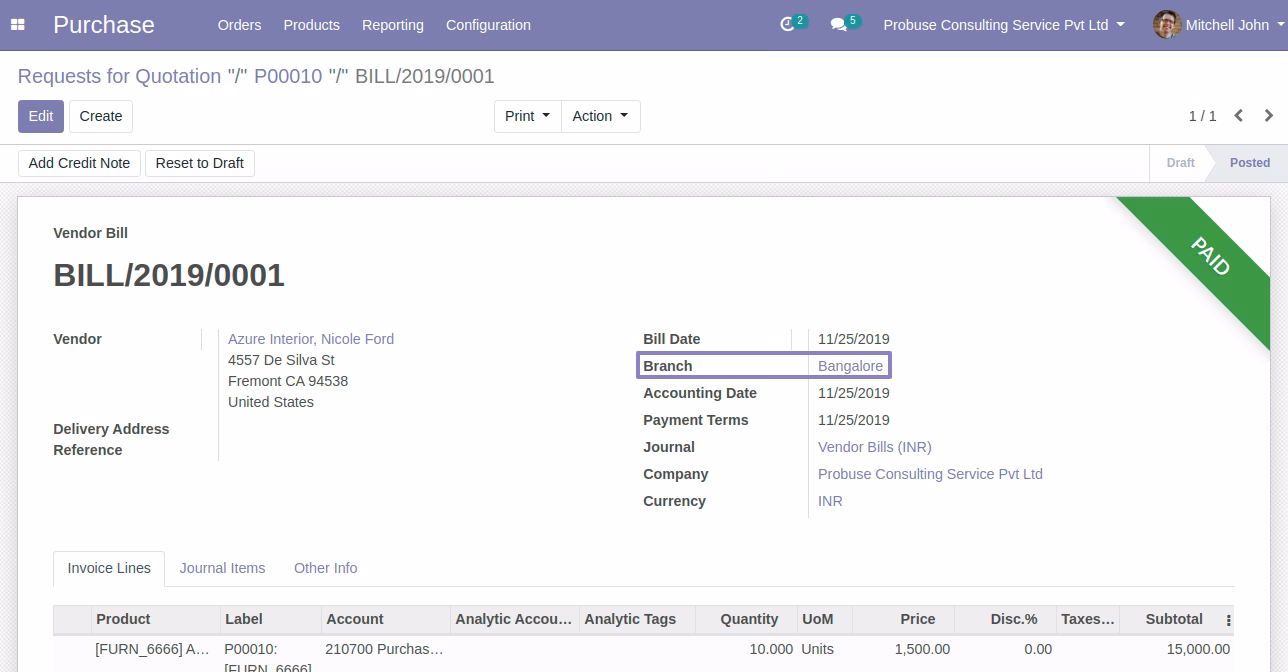
Task: Open the P00010 breadcrumb link
Action: (x=288, y=76)
